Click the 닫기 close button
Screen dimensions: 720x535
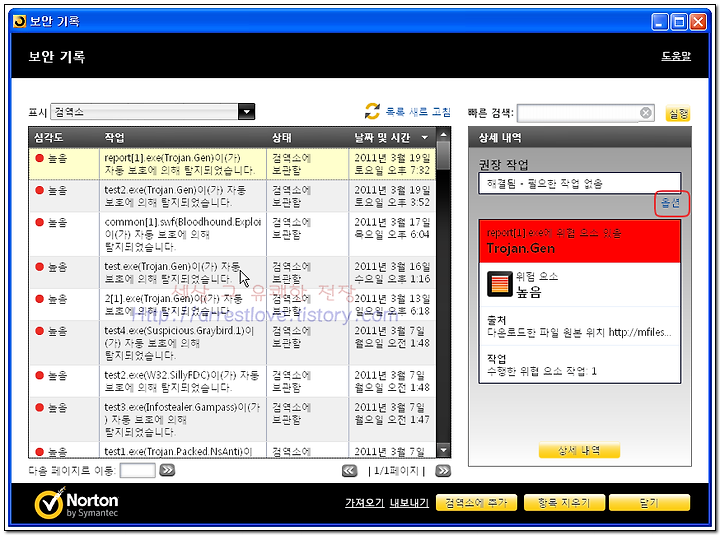coord(649,503)
